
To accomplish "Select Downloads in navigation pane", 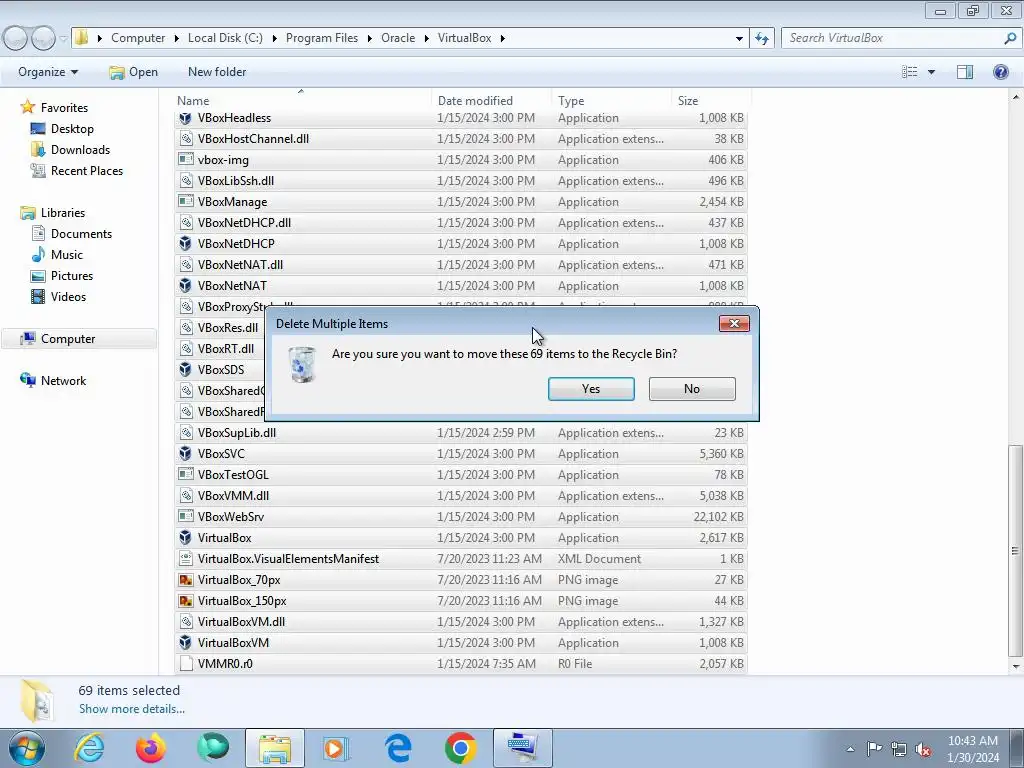I will pos(80,150).
